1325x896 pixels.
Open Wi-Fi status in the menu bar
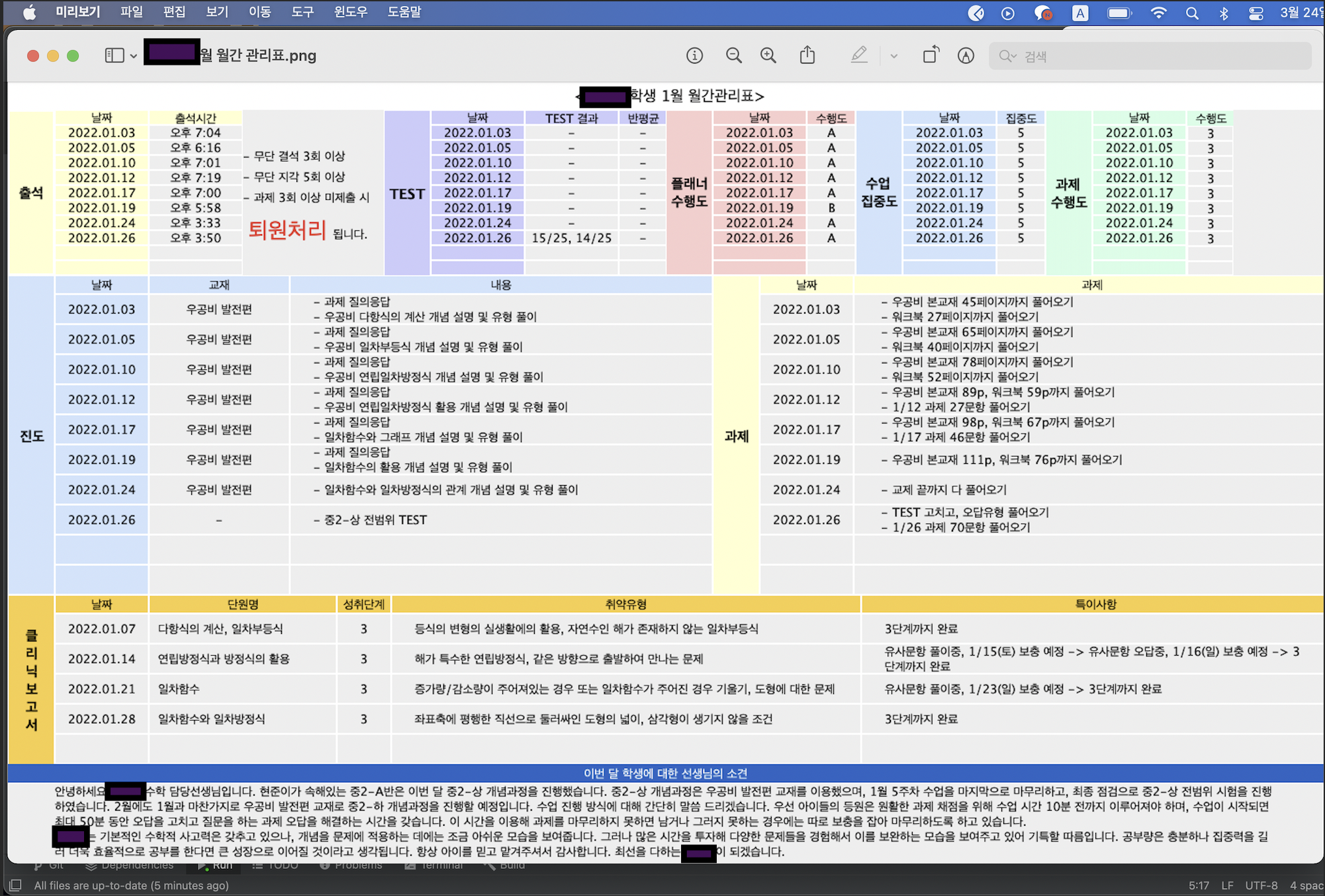tap(1158, 13)
